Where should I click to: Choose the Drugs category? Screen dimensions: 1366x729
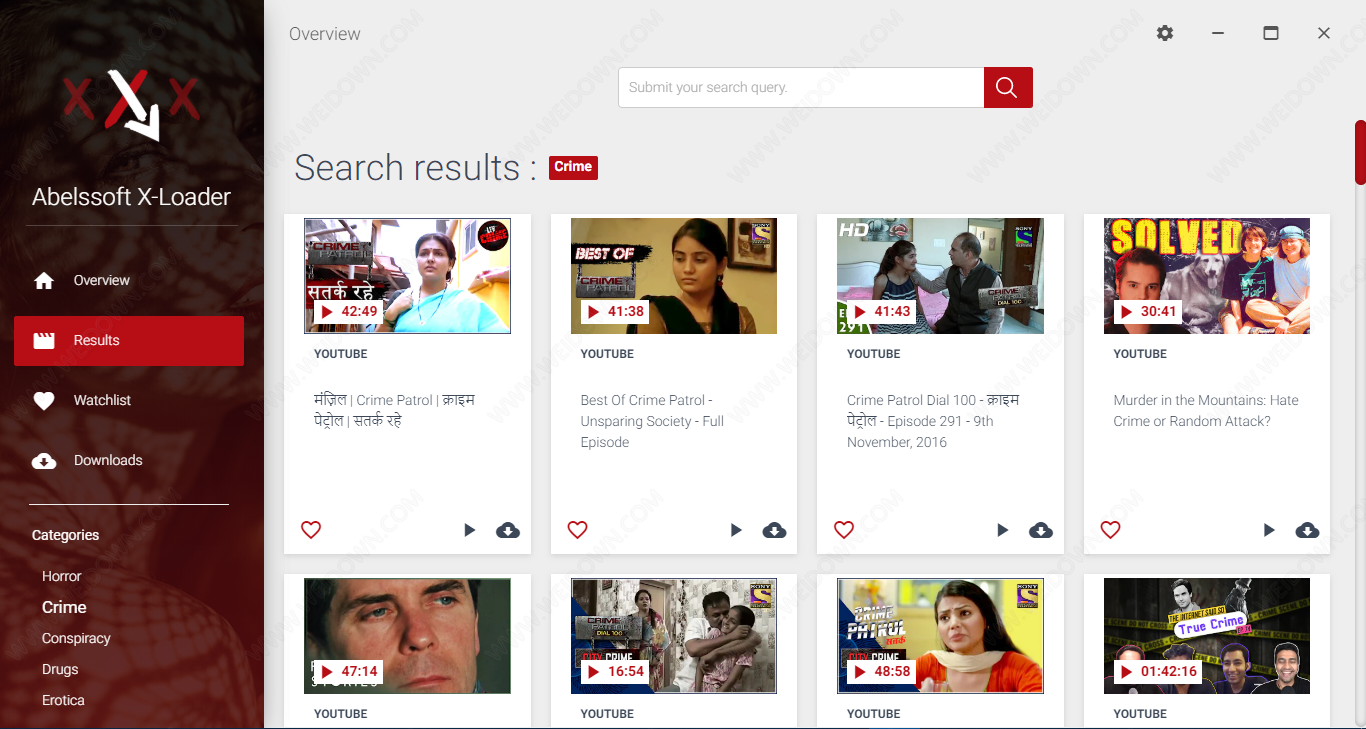click(60, 670)
